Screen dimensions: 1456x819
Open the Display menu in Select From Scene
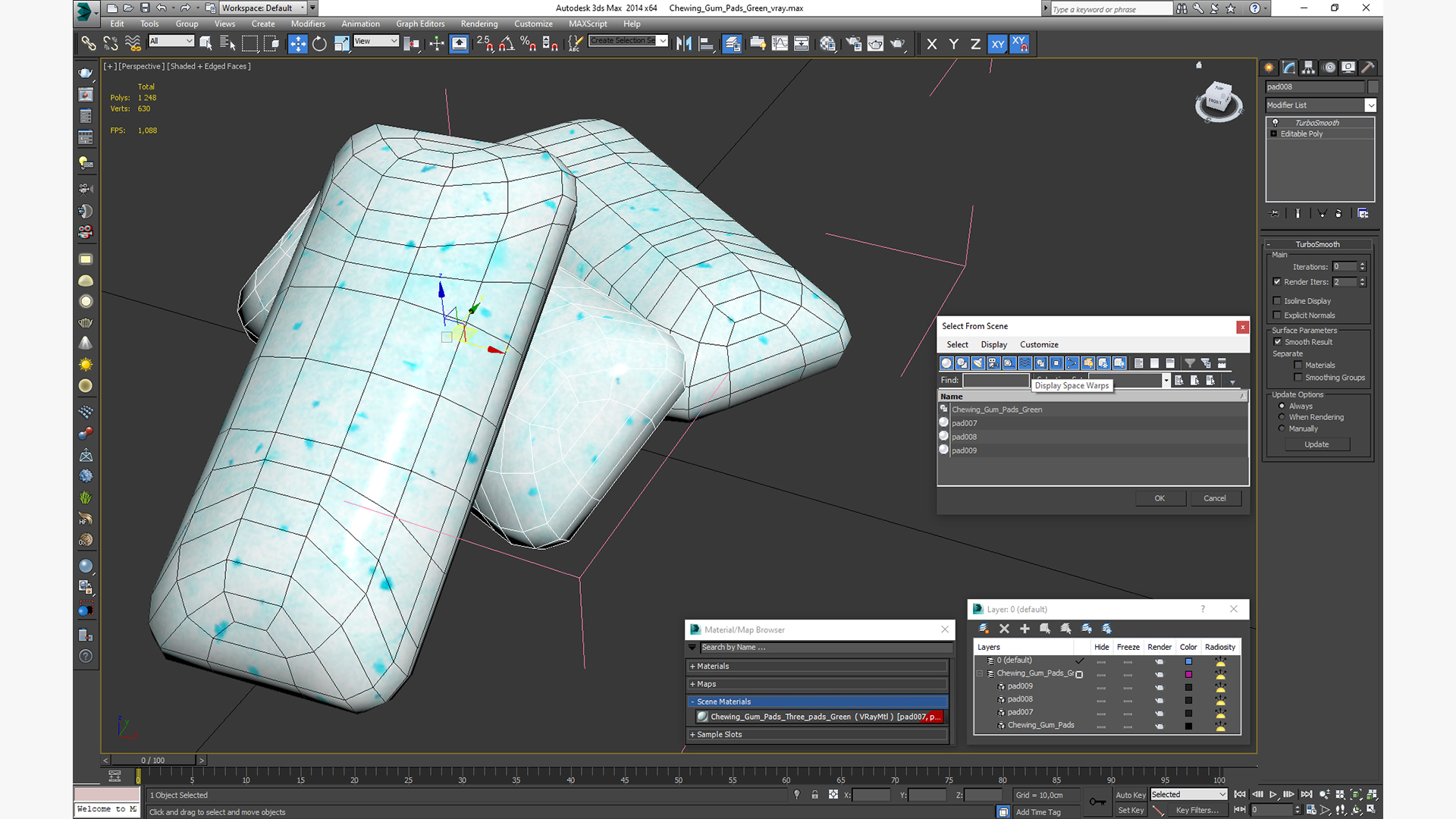[993, 344]
